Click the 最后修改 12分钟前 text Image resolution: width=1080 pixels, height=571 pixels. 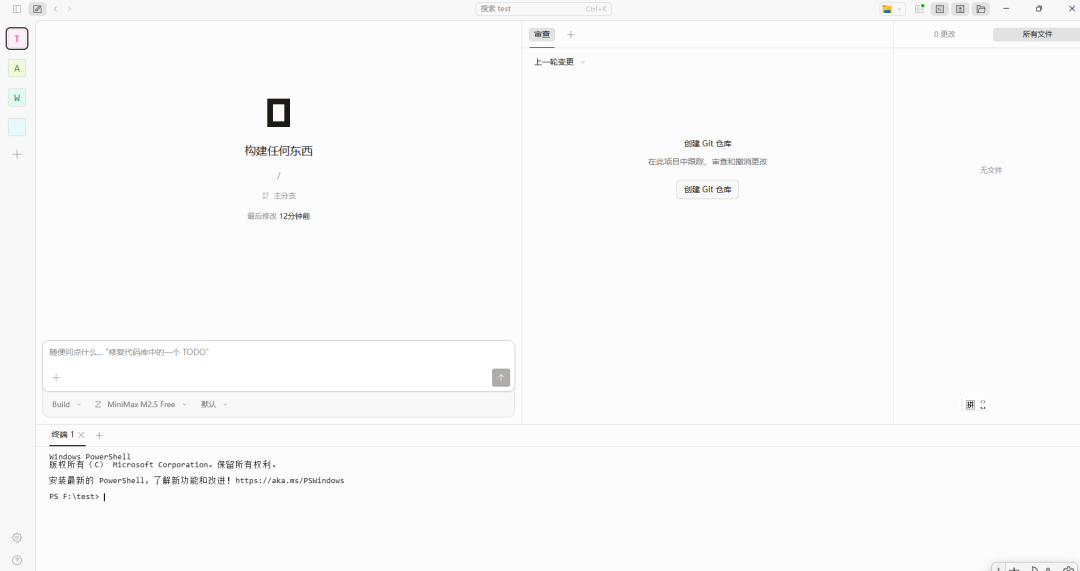(x=278, y=216)
